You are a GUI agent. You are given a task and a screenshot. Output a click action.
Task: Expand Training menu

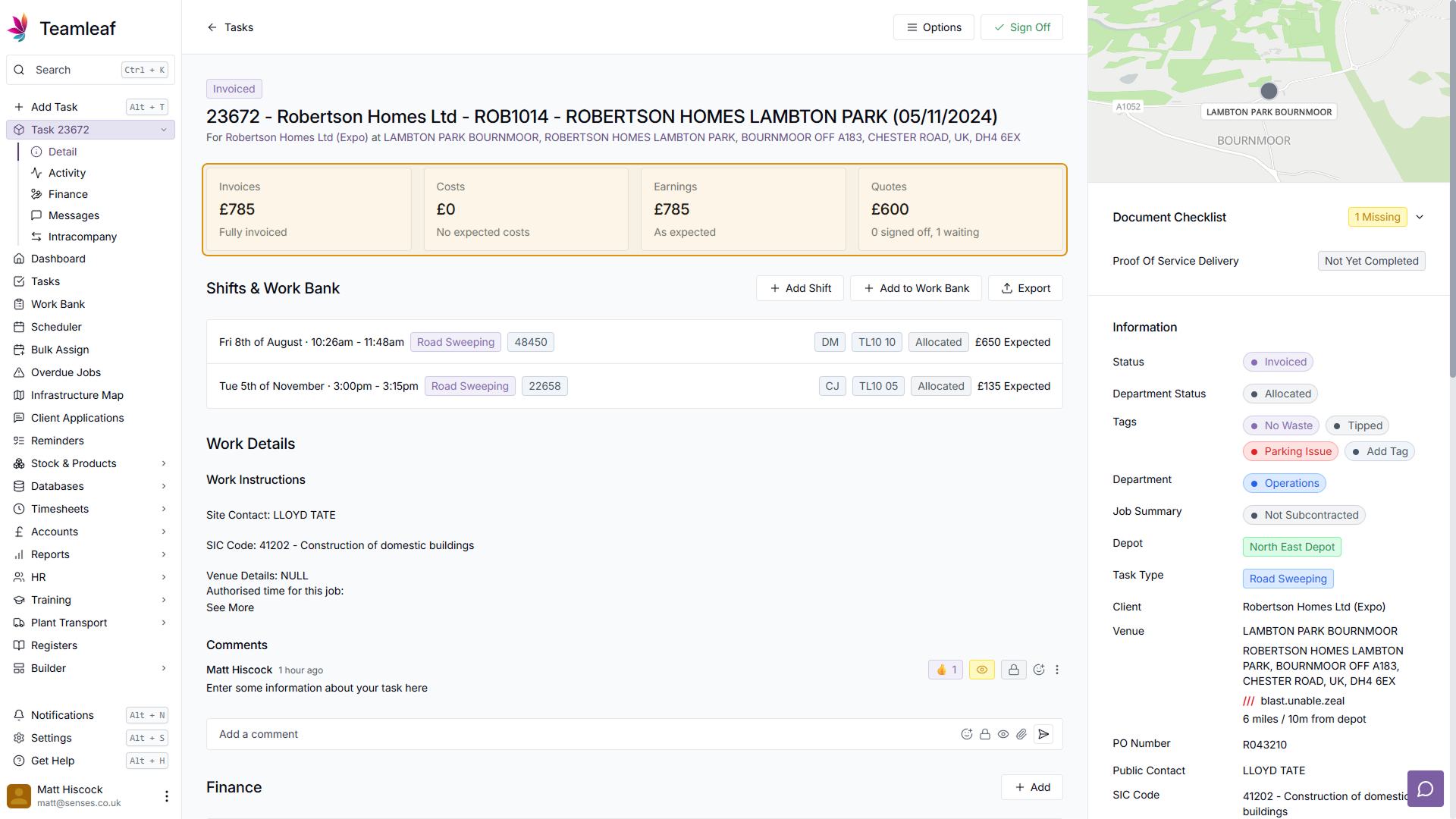pyautogui.click(x=164, y=600)
